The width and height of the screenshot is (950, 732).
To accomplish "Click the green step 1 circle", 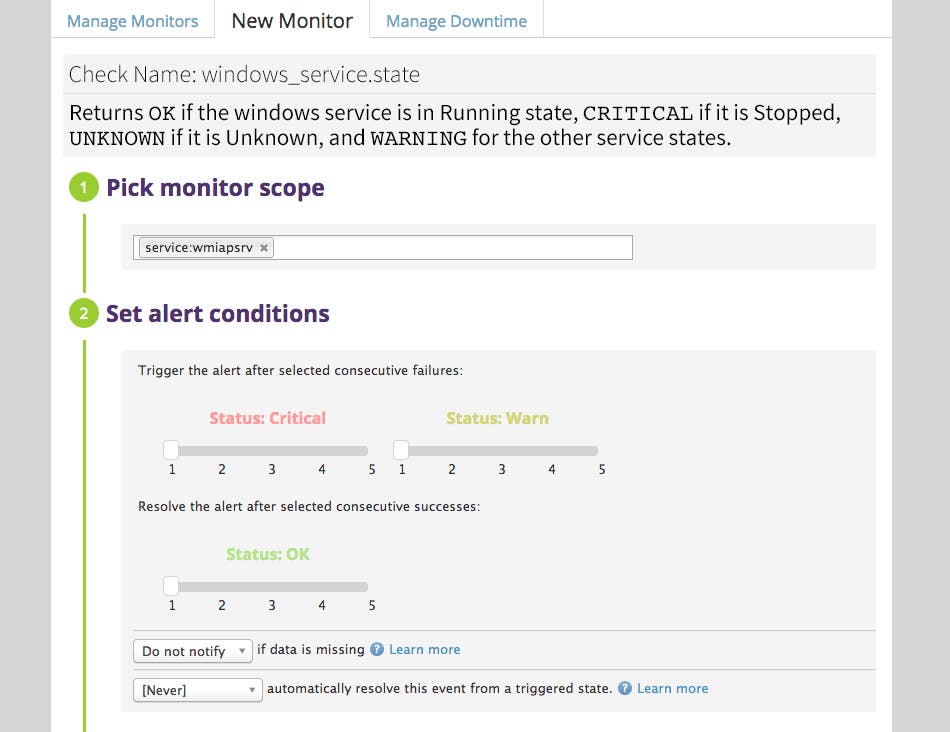I will tap(84, 187).
